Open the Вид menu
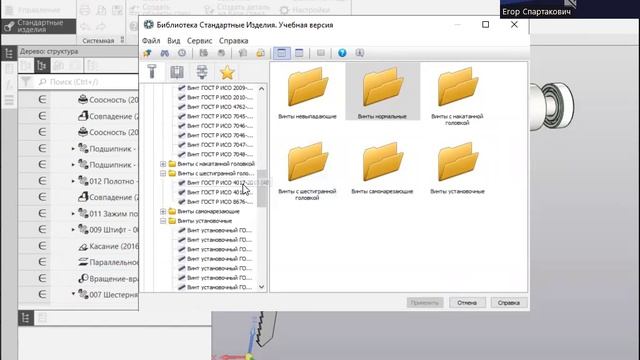This screenshot has width=640, height=360. click(x=173, y=41)
